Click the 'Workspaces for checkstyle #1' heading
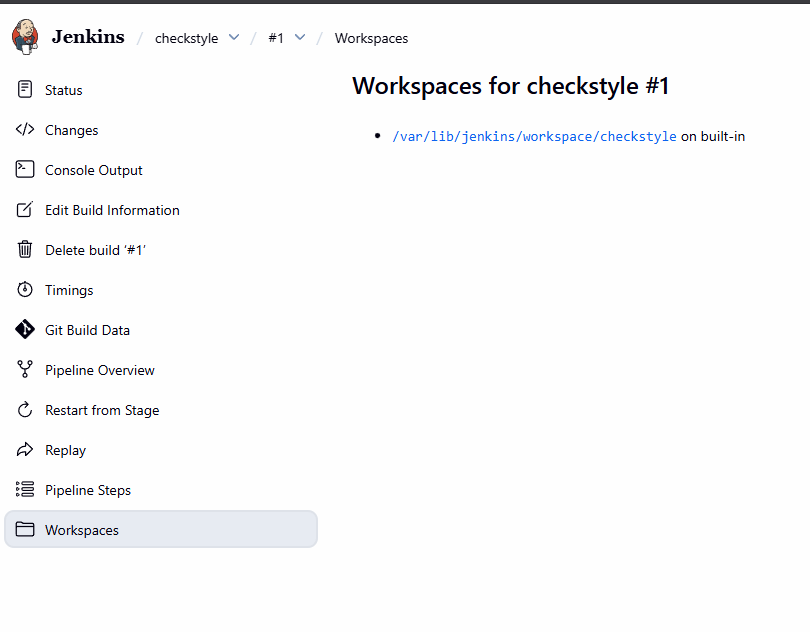The image size is (810, 632). tap(510, 85)
